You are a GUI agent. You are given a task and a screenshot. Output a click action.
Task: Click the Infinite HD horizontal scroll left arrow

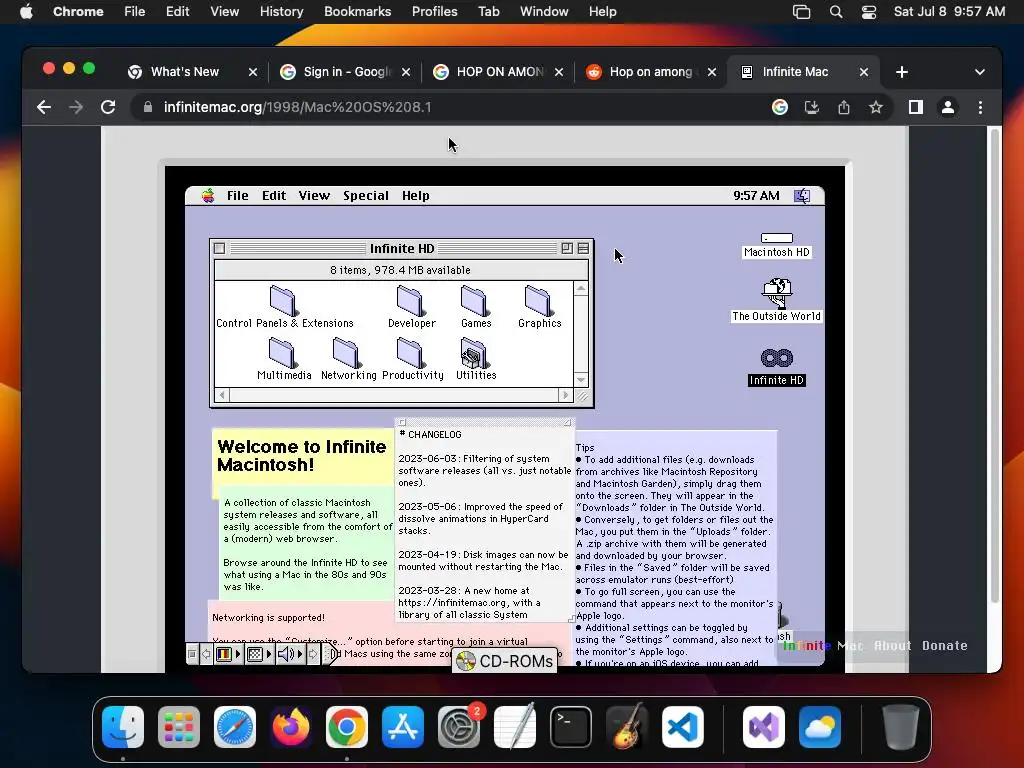[x=222, y=395]
